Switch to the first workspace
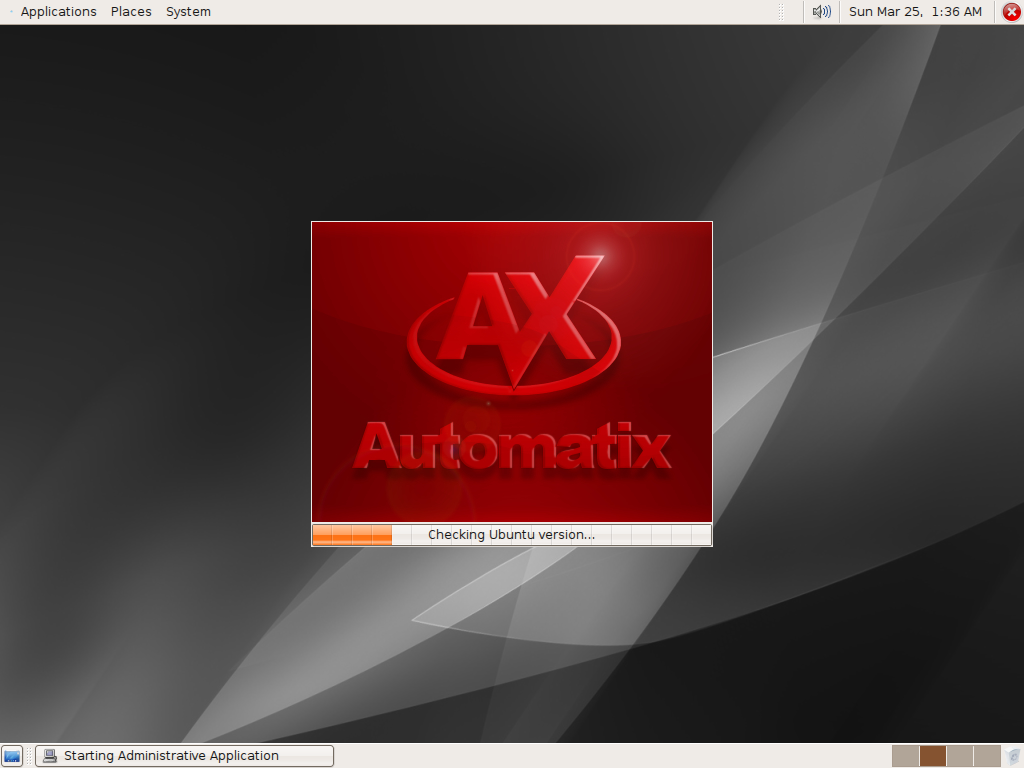Image resolution: width=1024 pixels, height=768 pixels. pos(905,756)
